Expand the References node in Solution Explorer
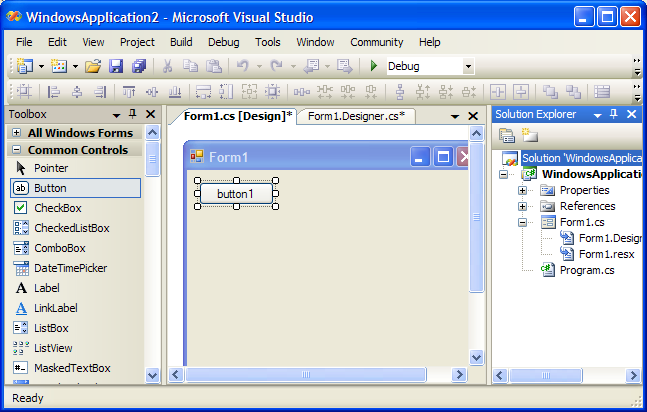The image size is (647, 412). 522,206
